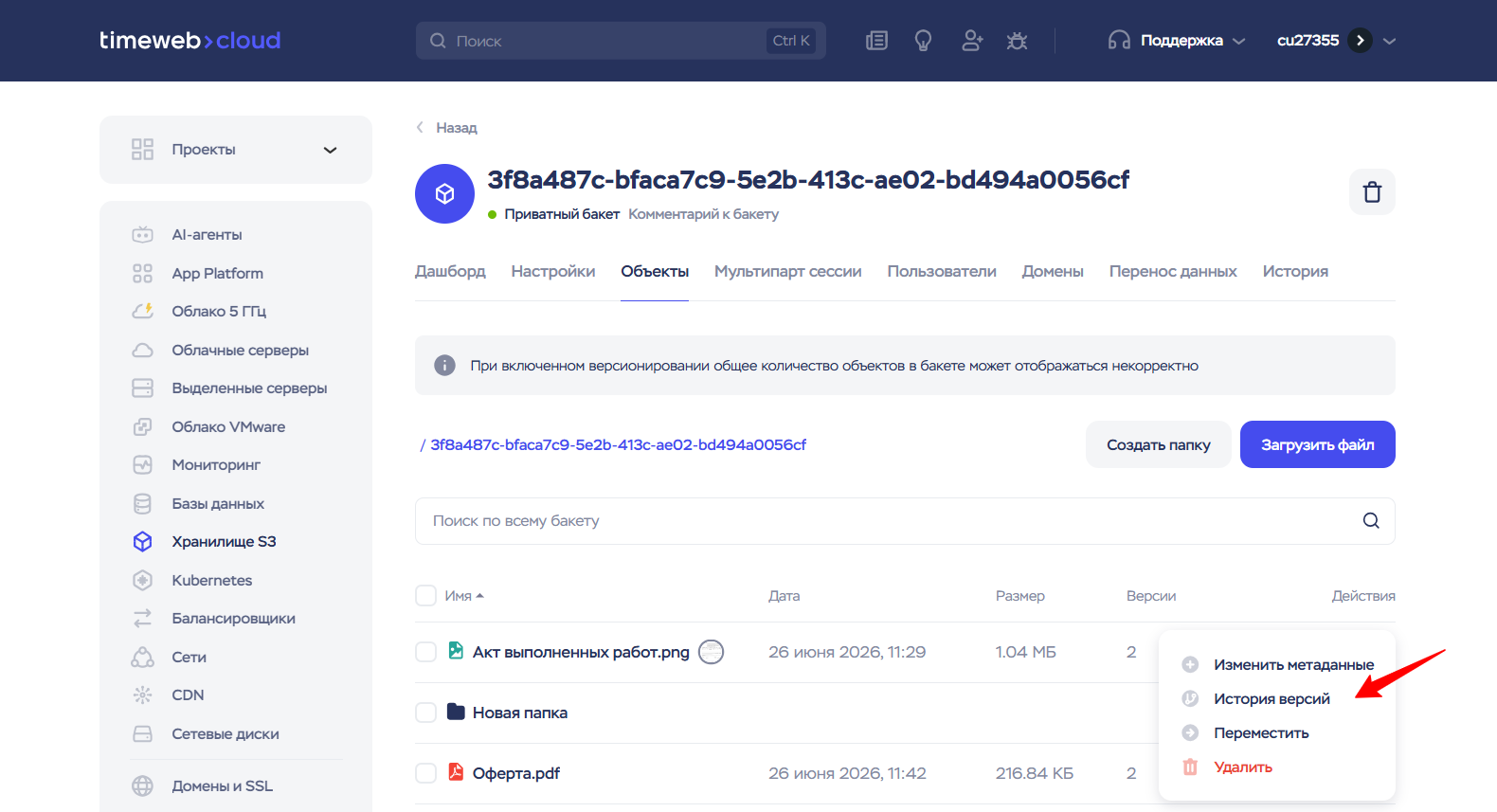Open Хранилище S3 in sidebar
The height and width of the screenshot is (812, 1497).
coord(224,542)
